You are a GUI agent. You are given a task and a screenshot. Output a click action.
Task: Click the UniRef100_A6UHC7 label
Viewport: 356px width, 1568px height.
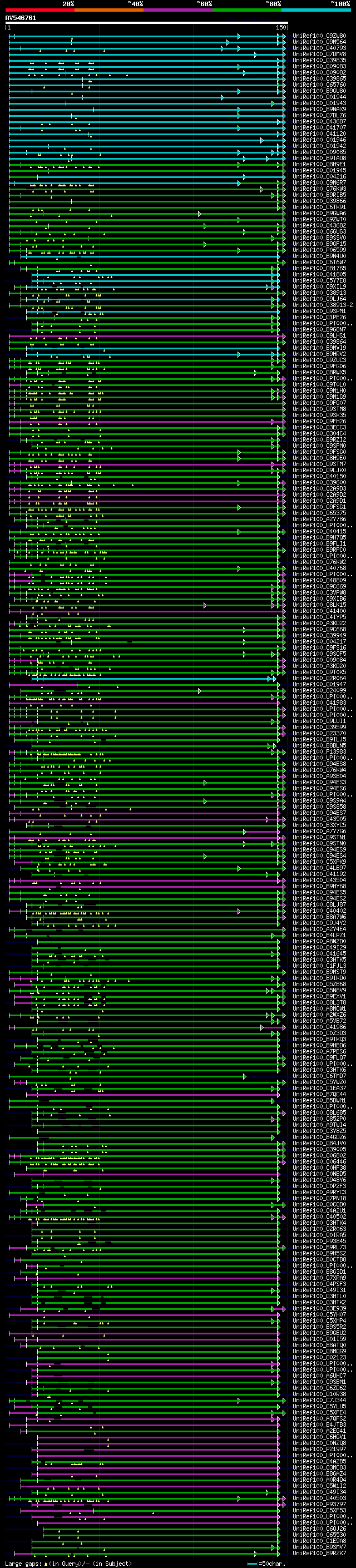pyautogui.click(x=319, y=1376)
